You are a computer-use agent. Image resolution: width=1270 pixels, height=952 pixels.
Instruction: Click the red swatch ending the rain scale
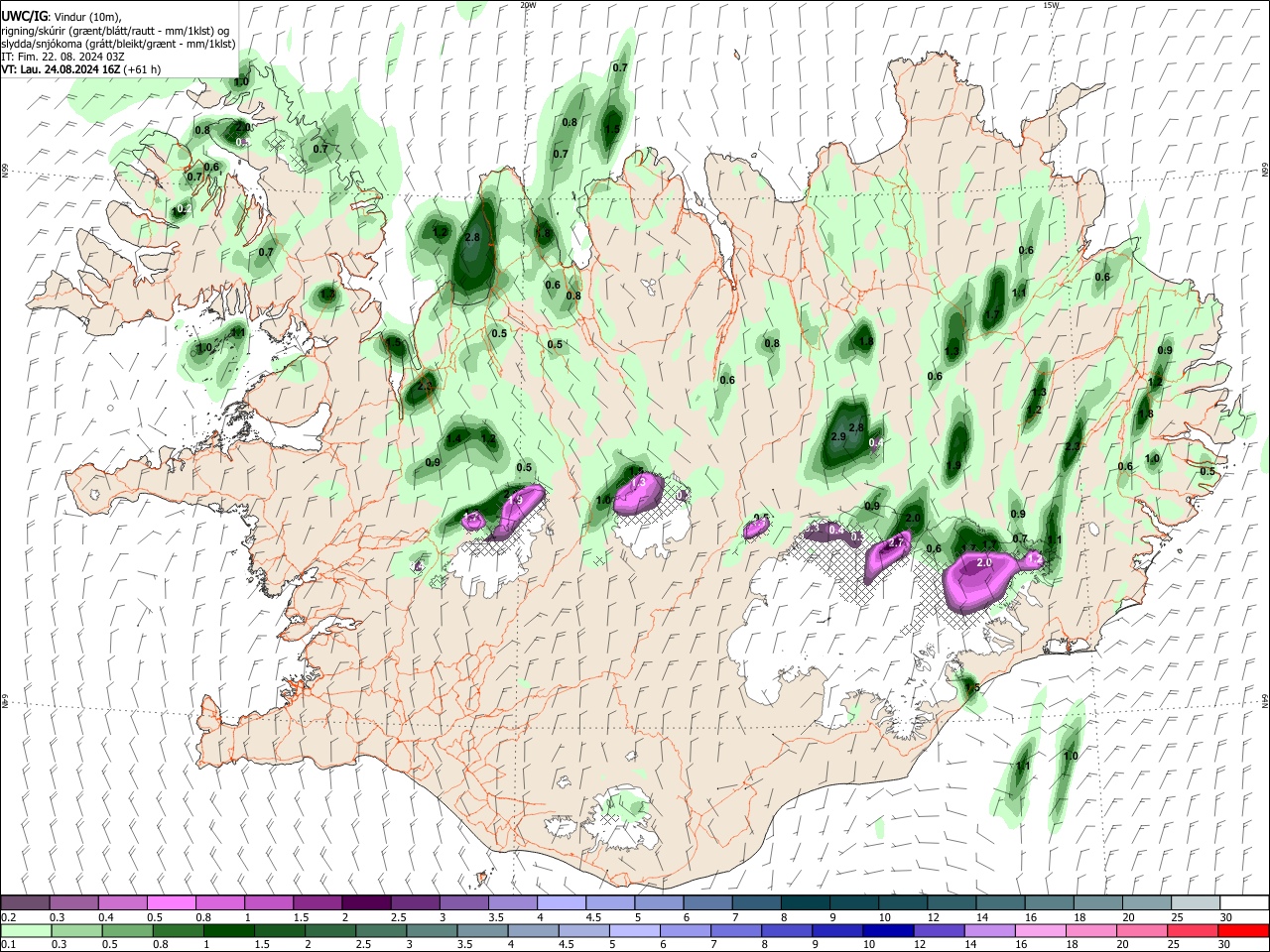pyautogui.click(x=1244, y=931)
